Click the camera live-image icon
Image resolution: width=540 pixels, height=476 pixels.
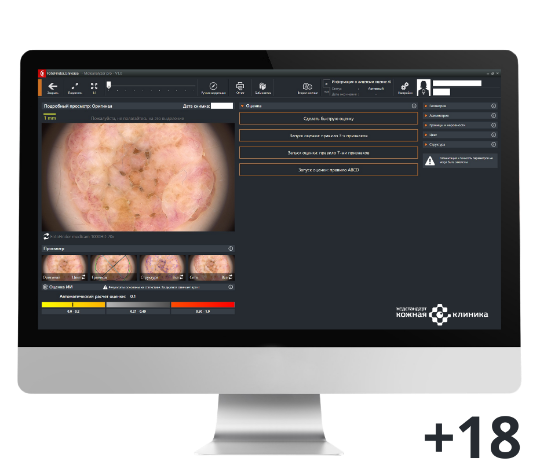(307, 86)
